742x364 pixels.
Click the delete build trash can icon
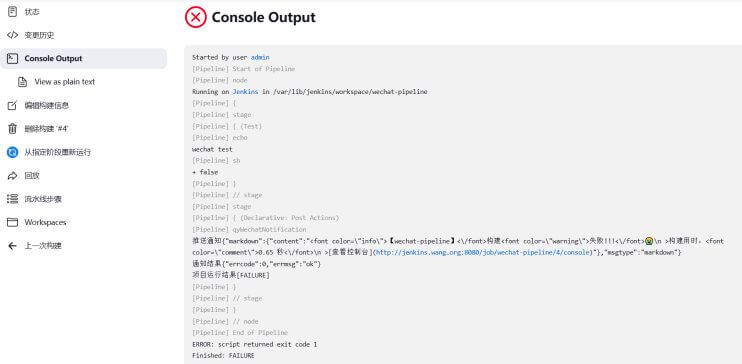pos(12,128)
